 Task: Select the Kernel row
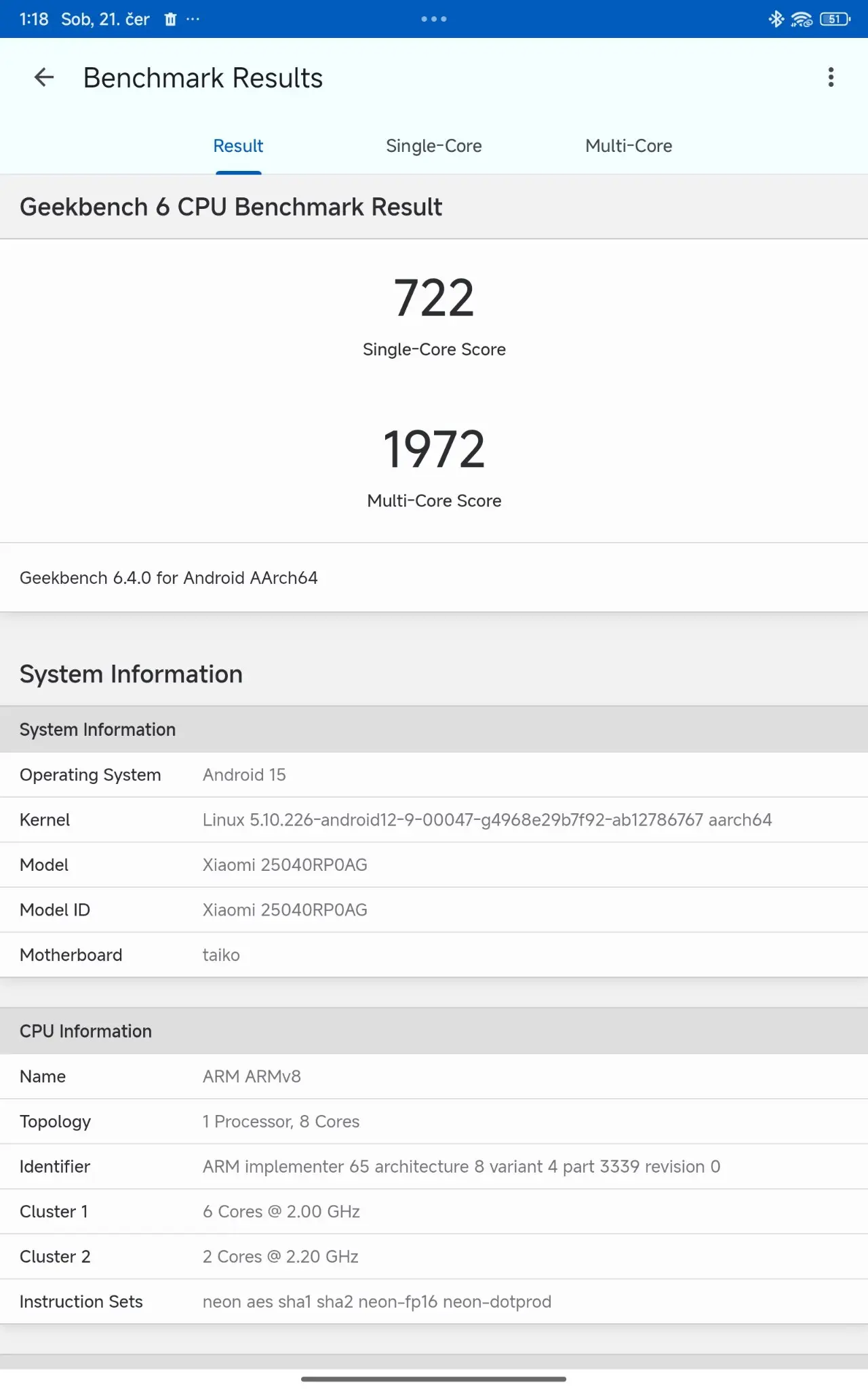click(434, 820)
